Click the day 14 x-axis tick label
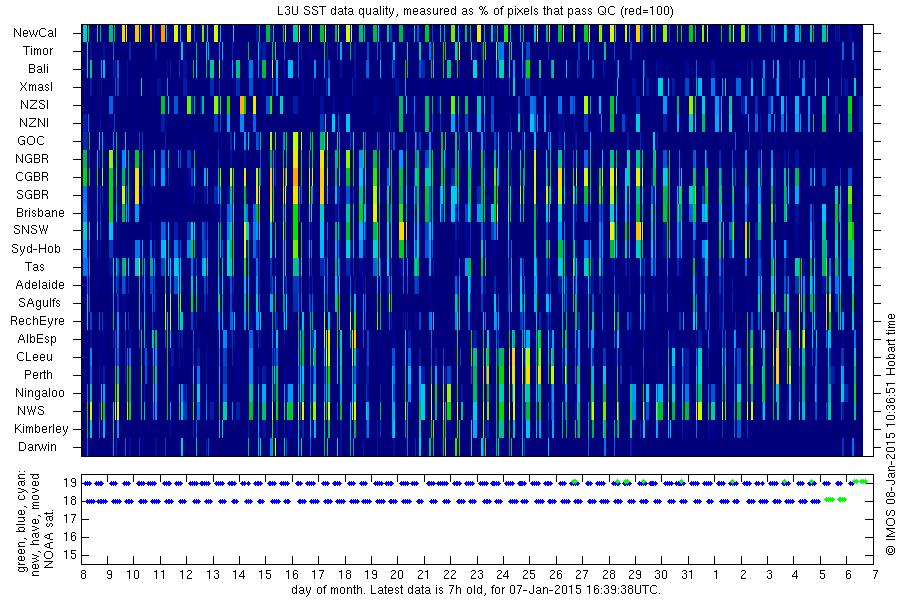900x600 pixels. [x=239, y=575]
